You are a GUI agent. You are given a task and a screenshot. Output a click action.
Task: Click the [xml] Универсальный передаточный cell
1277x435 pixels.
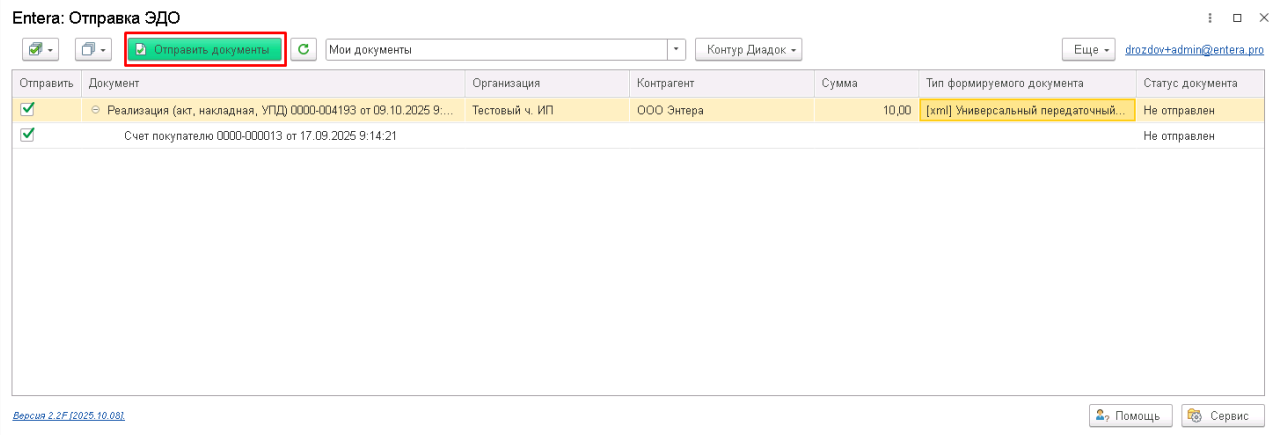pos(1027,110)
